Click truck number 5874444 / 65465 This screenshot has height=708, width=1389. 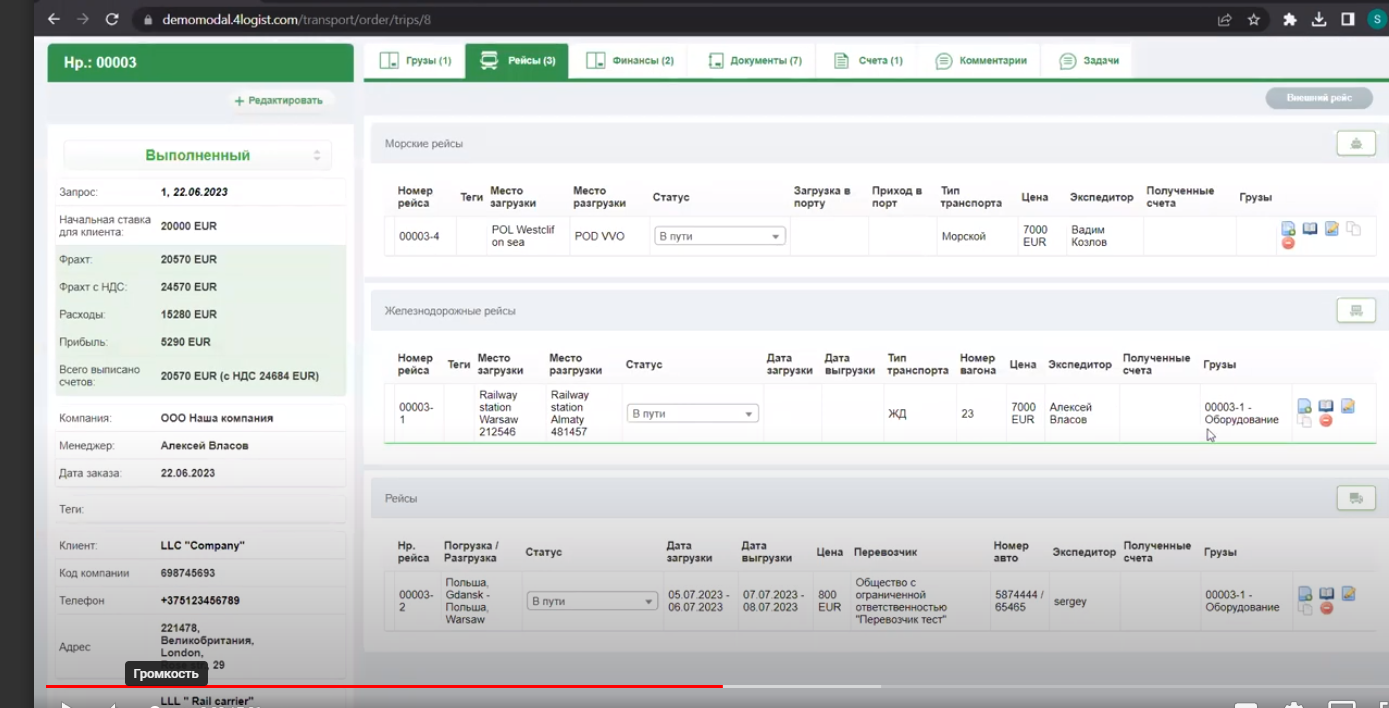pyautogui.click(x=1019, y=601)
